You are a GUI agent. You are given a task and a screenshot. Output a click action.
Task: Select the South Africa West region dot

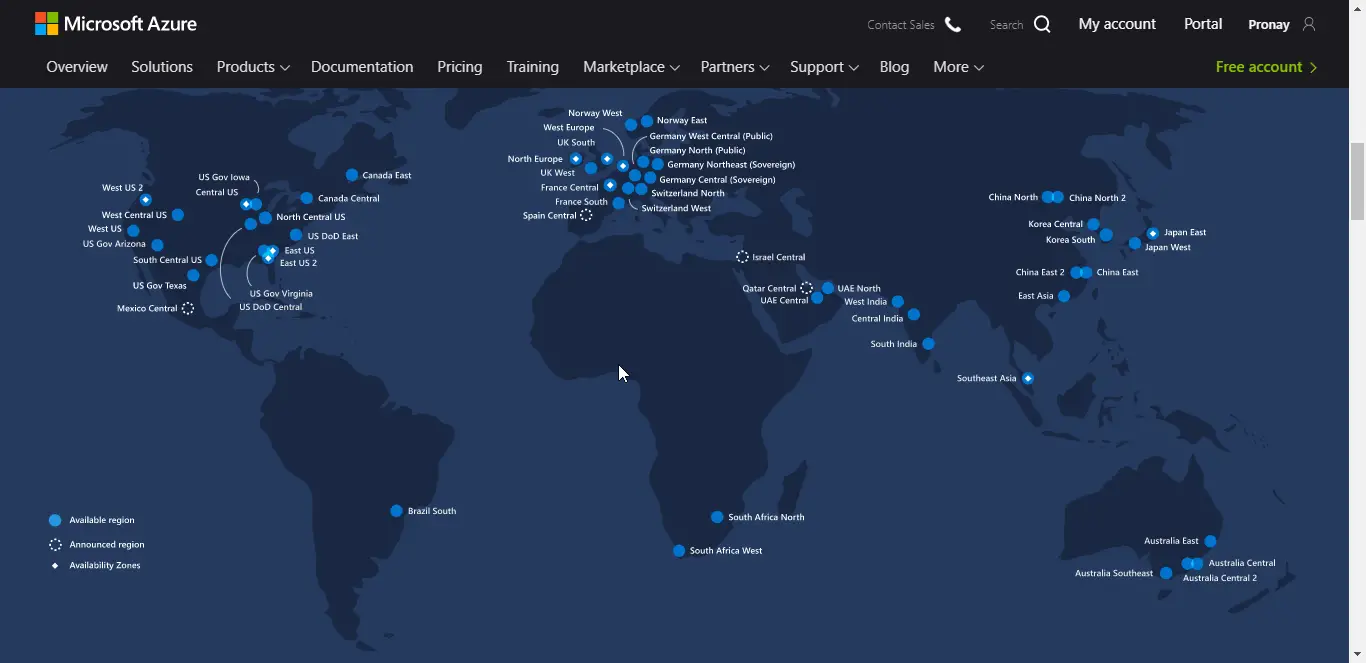pyautogui.click(x=679, y=551)
